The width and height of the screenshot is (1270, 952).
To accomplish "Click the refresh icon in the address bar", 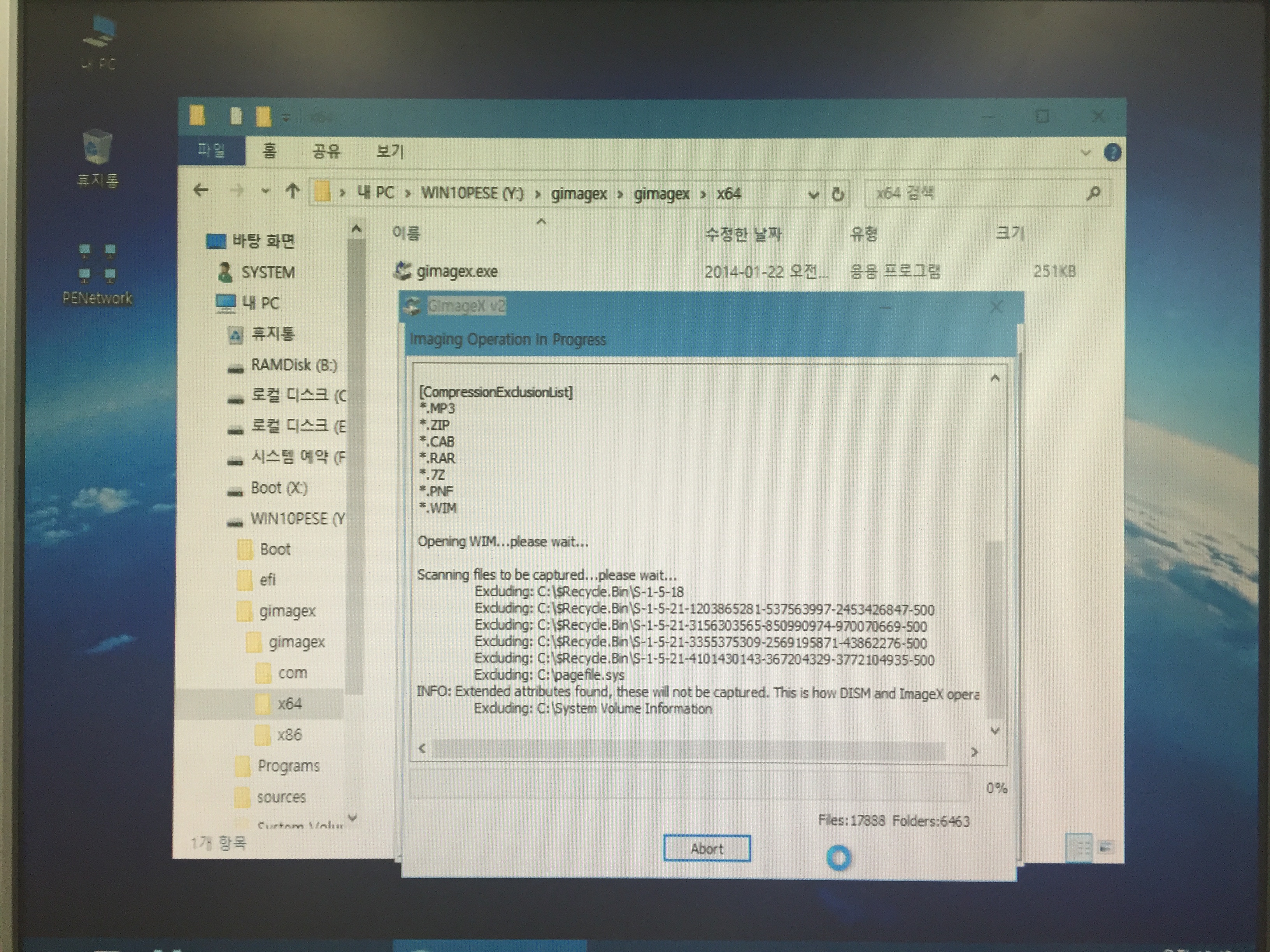I will click(x=838, y=194).
